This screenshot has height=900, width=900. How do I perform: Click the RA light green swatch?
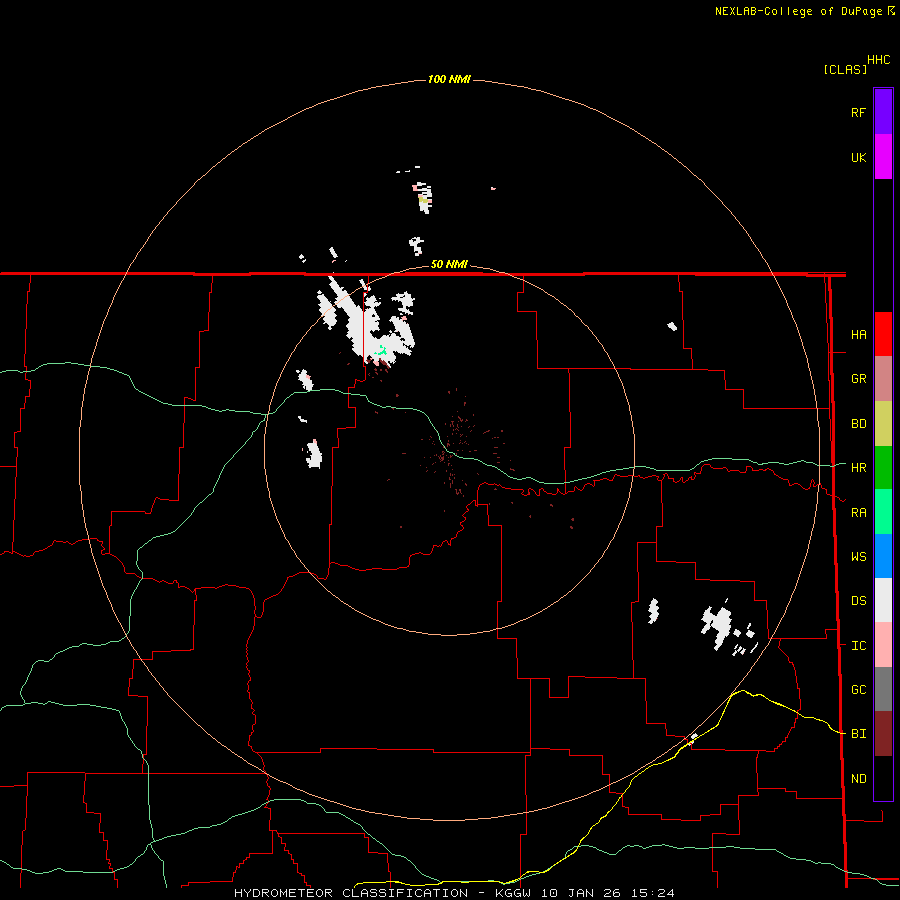(x=883, y=512)
